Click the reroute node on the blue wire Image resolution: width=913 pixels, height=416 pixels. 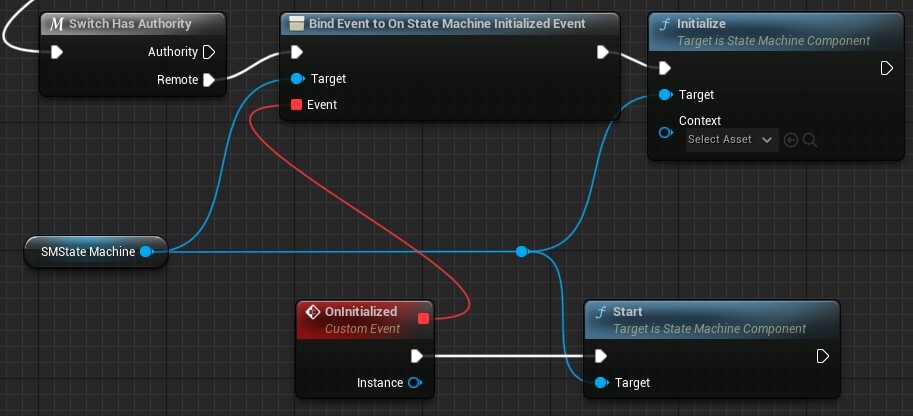pos(521,252)
